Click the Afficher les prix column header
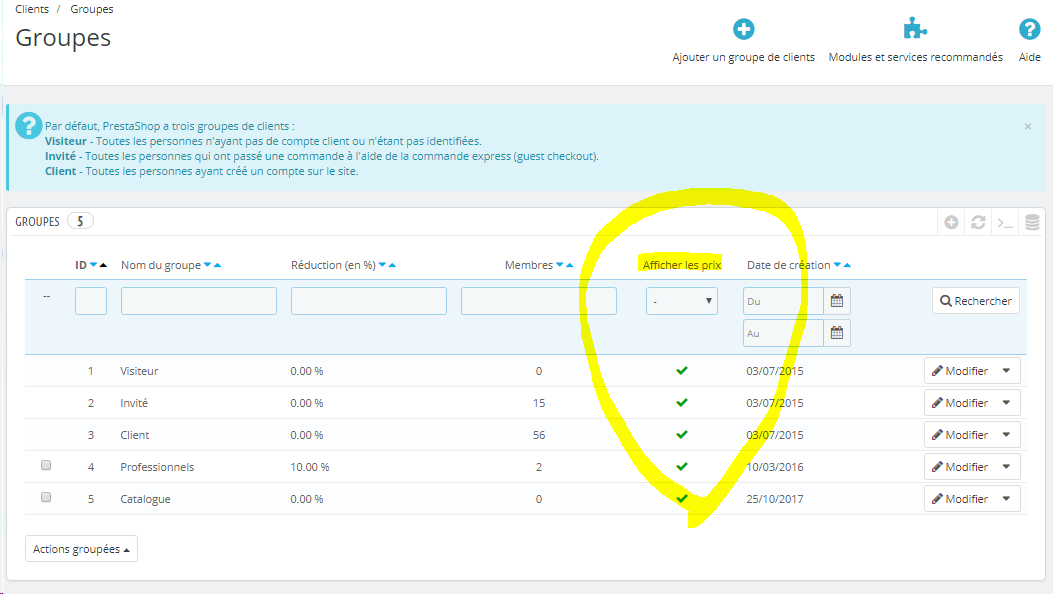 point(682,265)
